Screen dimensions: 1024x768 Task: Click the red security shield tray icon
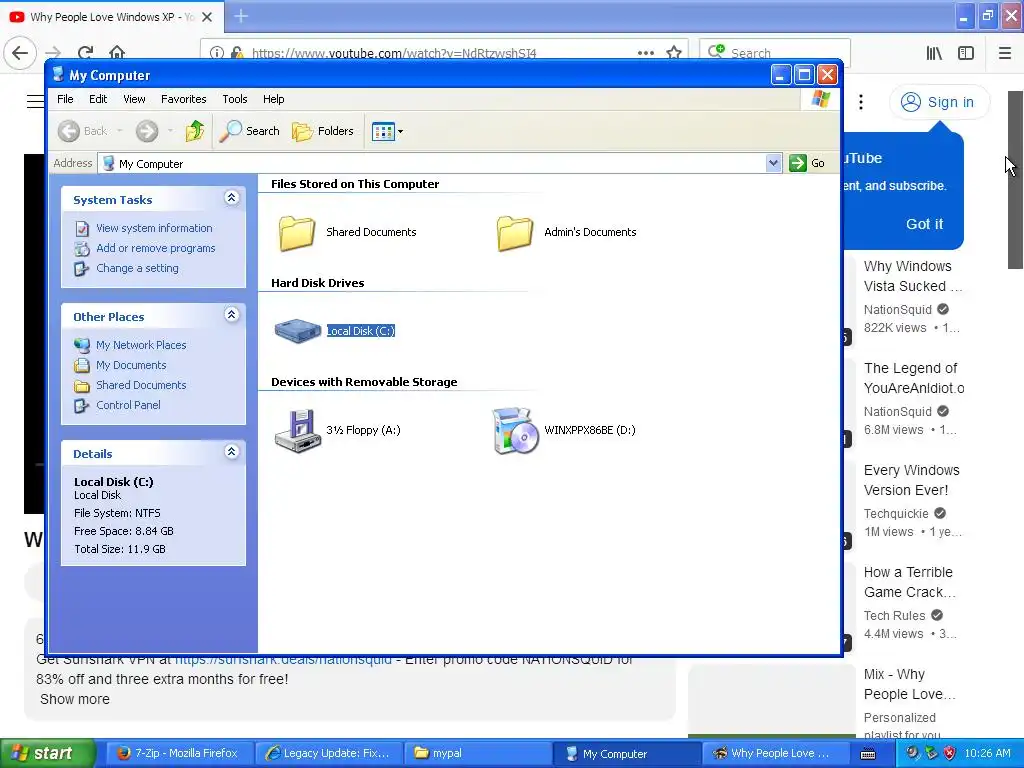tap(950, 753)
